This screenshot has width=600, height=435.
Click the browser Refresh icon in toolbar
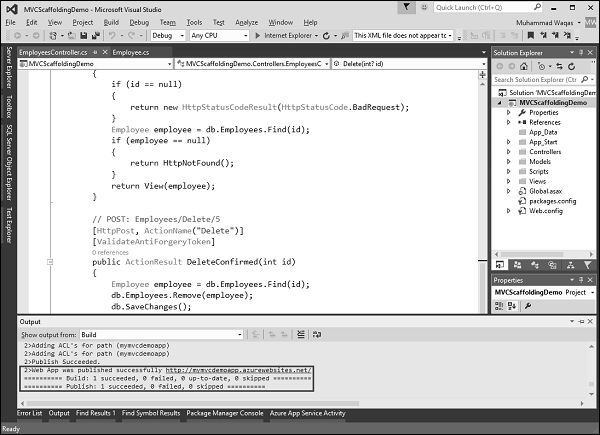tap(326, 36)
